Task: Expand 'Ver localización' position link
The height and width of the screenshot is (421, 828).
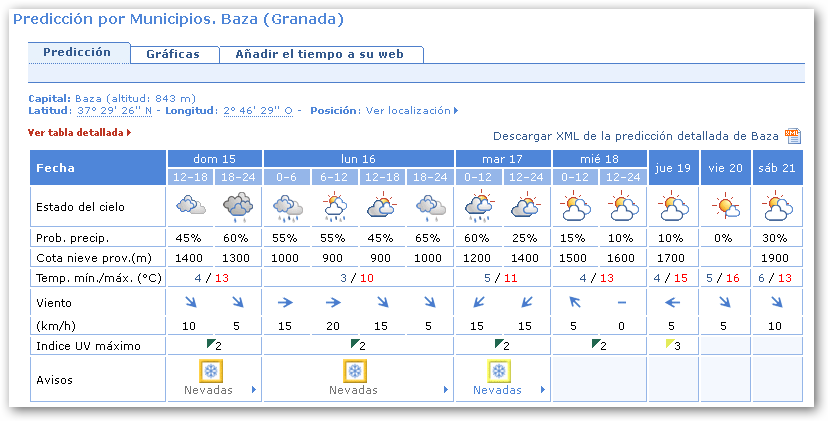Action: point(412,111)
